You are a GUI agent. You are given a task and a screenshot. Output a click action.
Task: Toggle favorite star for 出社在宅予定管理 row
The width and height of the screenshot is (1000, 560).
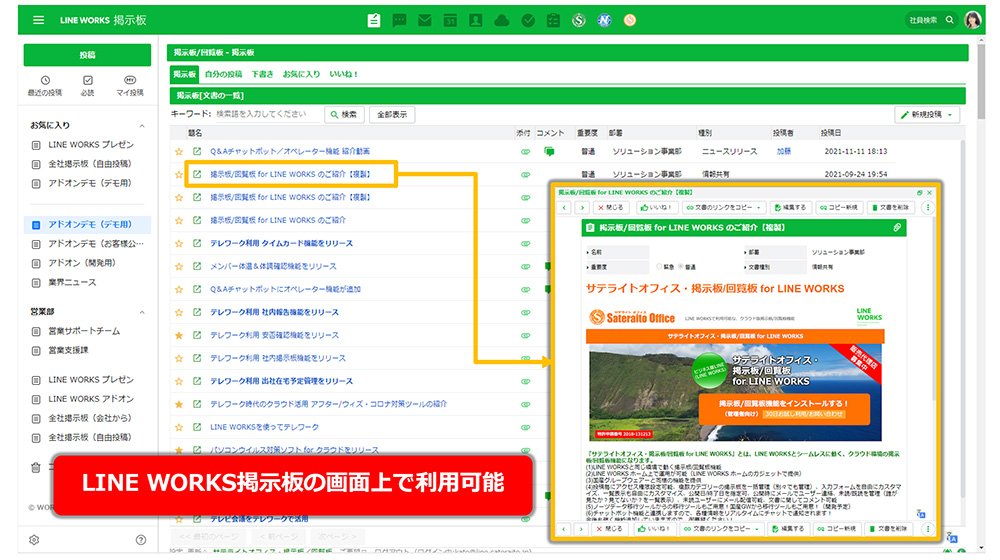click(x=179, y=381)
